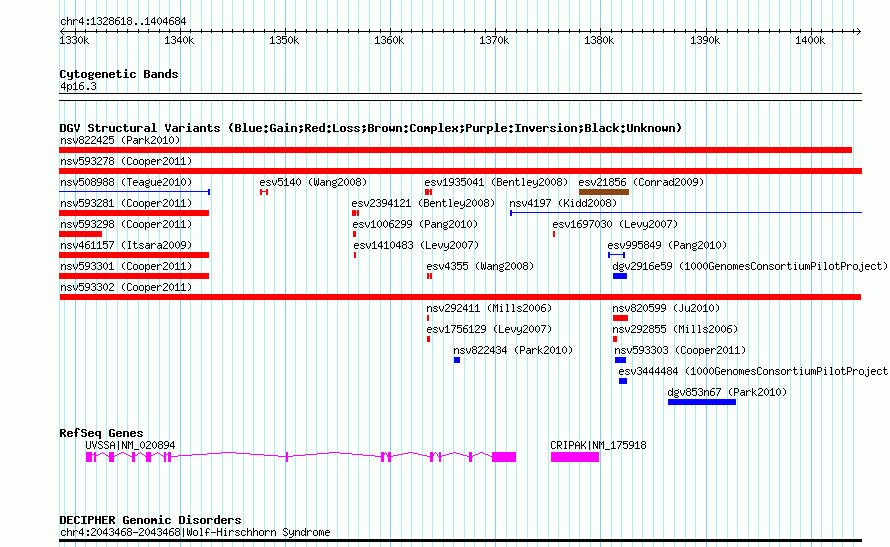Click the 1330k ruler mark
Image resolution: width=890 pixels, height=547 pixels.
click(74, 40)
